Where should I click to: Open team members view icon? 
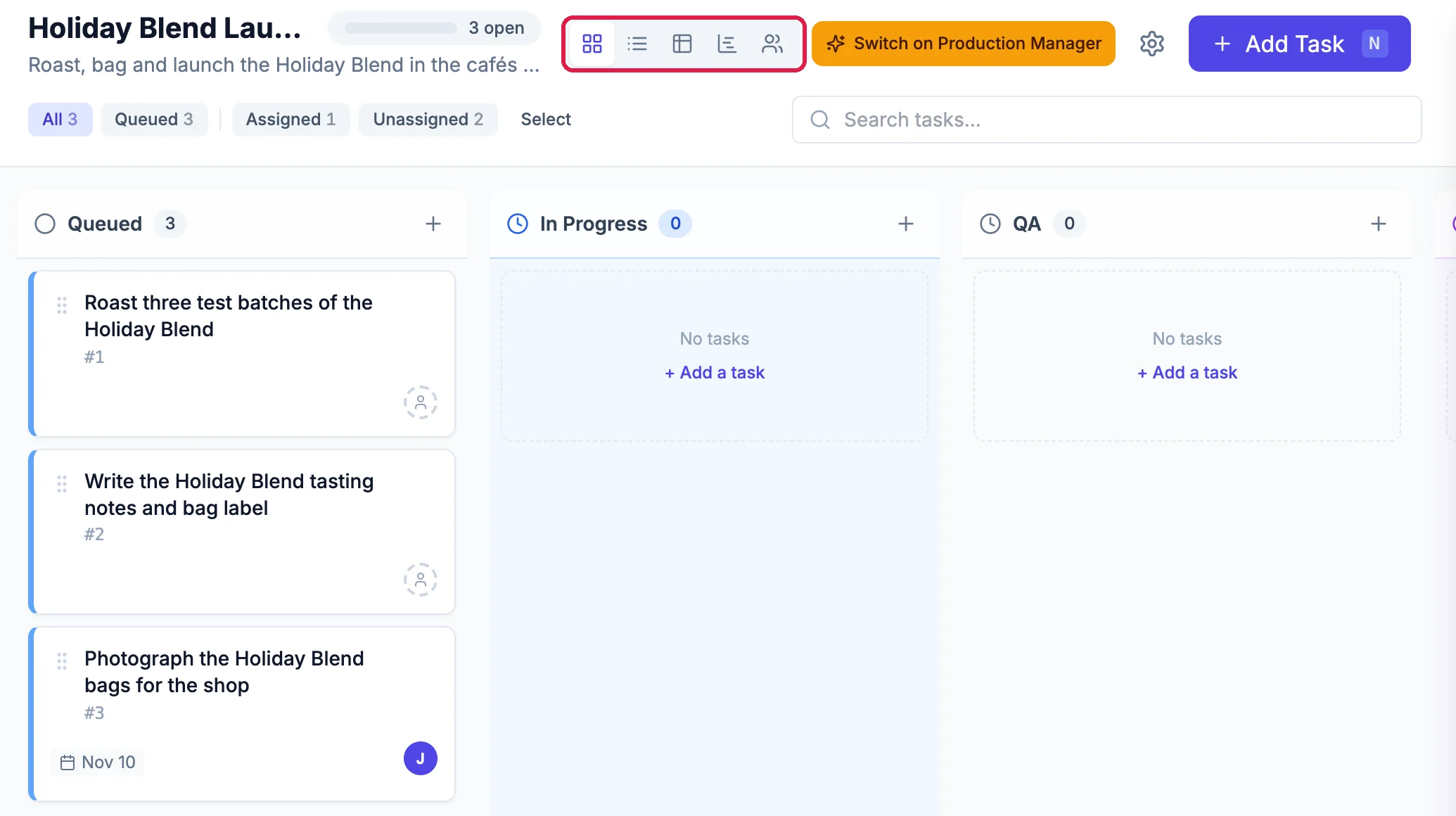point(772,44)
